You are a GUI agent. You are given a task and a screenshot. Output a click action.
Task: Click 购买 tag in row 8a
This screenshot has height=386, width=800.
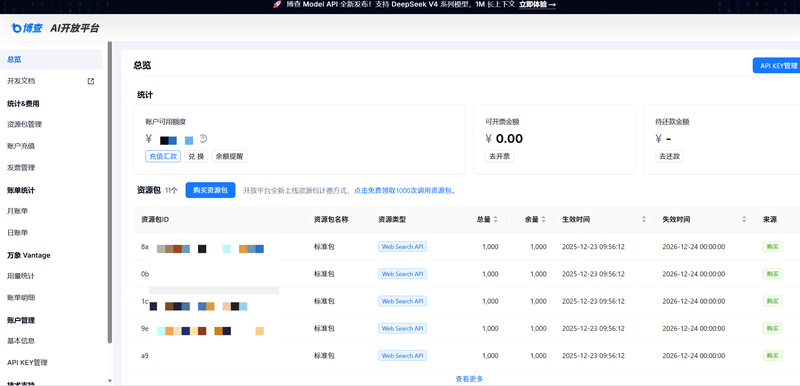tap(772, 247)
